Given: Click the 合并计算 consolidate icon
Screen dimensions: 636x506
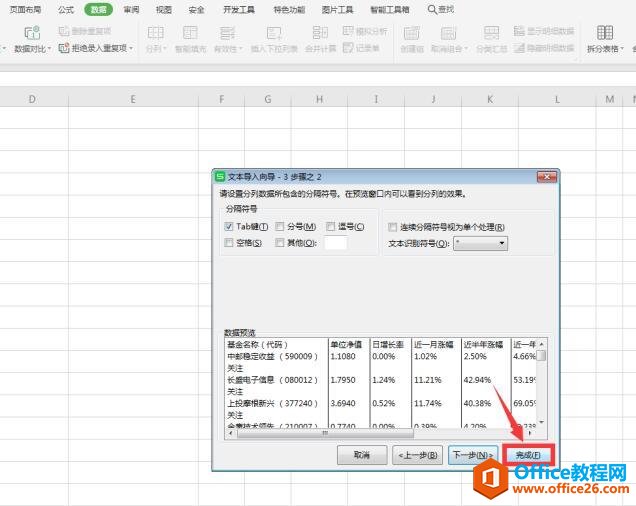Looking at the screenshot, I should 320,33.
